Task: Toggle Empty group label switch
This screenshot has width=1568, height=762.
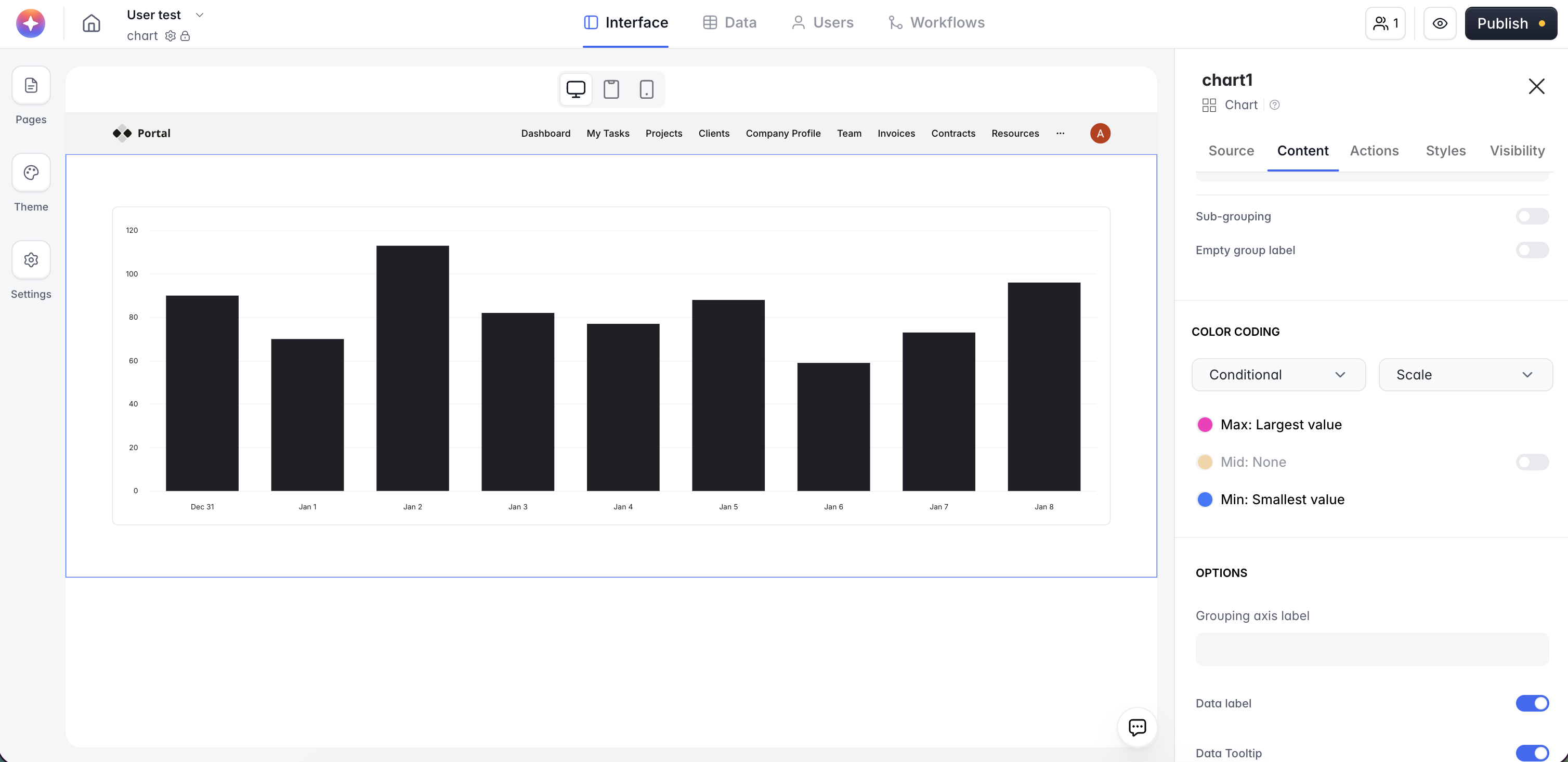Action: tap(1532, 250)
